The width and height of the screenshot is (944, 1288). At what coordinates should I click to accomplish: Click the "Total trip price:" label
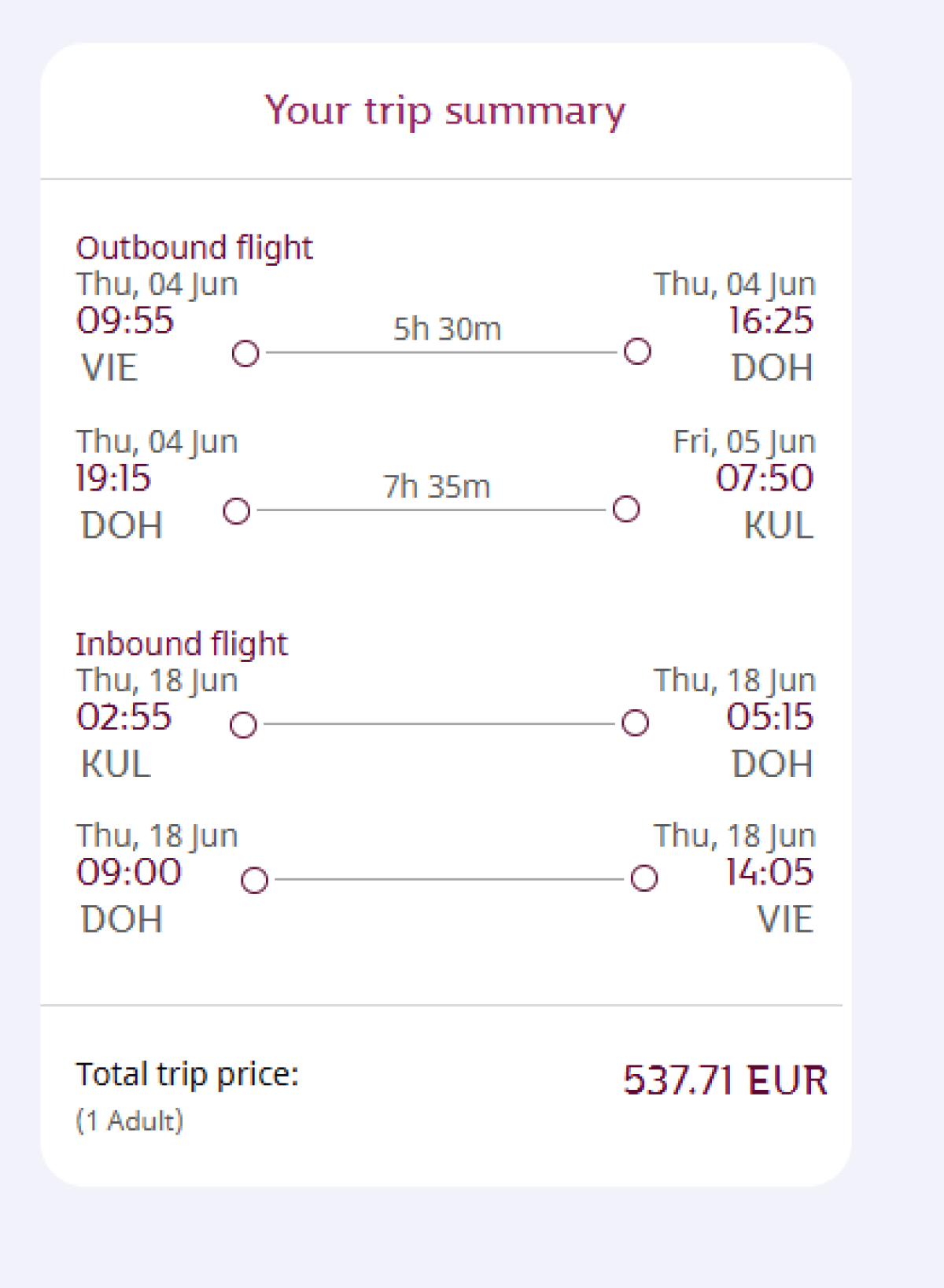click(x=187, y=1074)
